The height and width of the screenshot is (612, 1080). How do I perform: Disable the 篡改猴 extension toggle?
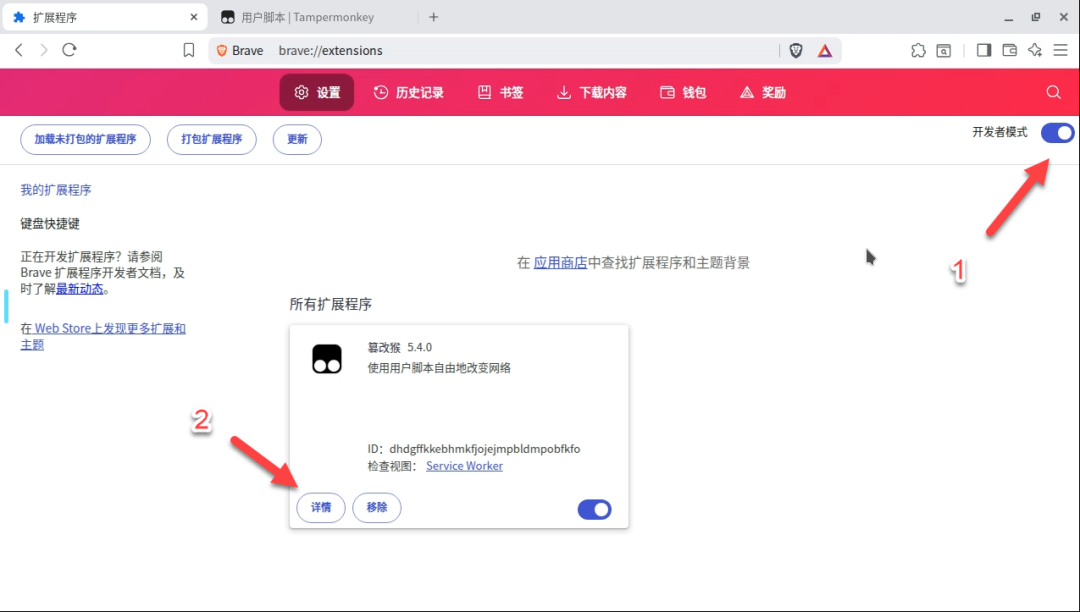pyautogui.click(x=594, y=509)
